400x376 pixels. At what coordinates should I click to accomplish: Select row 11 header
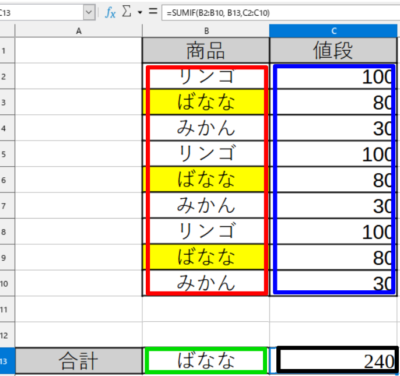pos(7,309)
